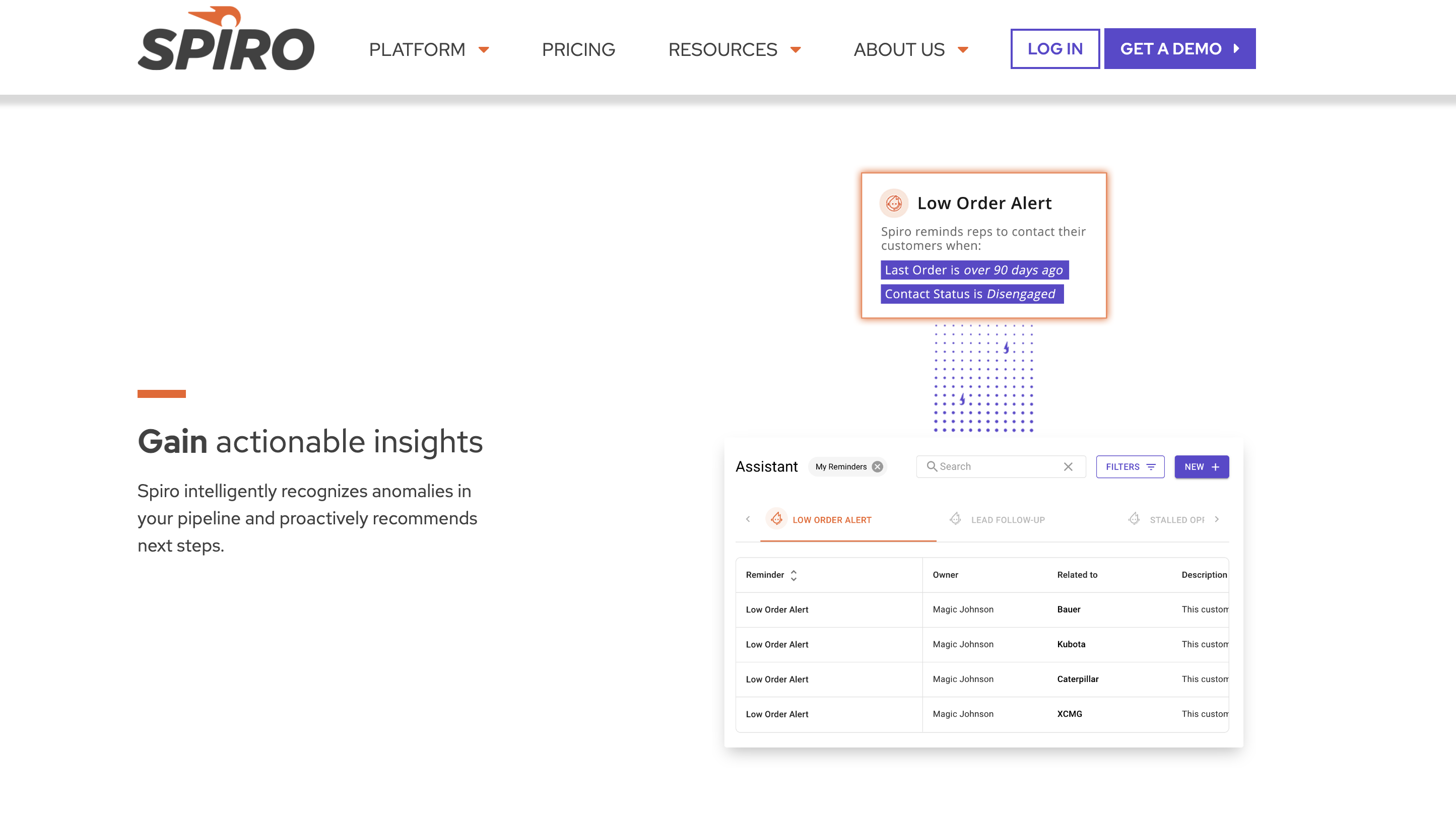This screenshot has height=817, width=1456.
Task: Click Magic Johnson in the XCMG row
Action: (963, 714)
